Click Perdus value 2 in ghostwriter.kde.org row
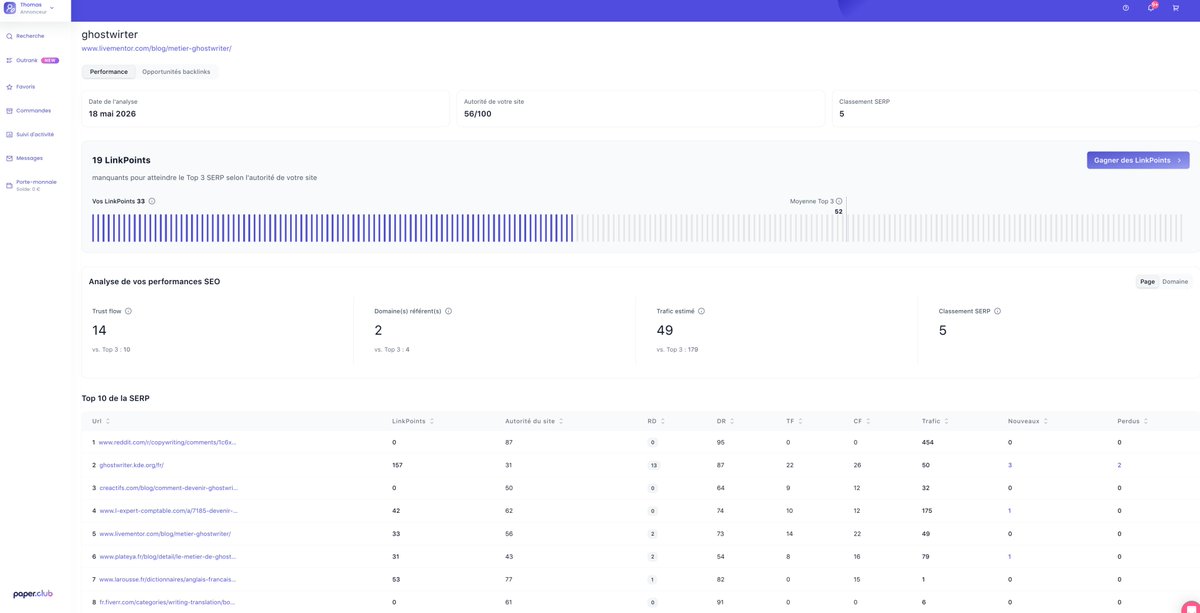 click(x=1119, y=465)
